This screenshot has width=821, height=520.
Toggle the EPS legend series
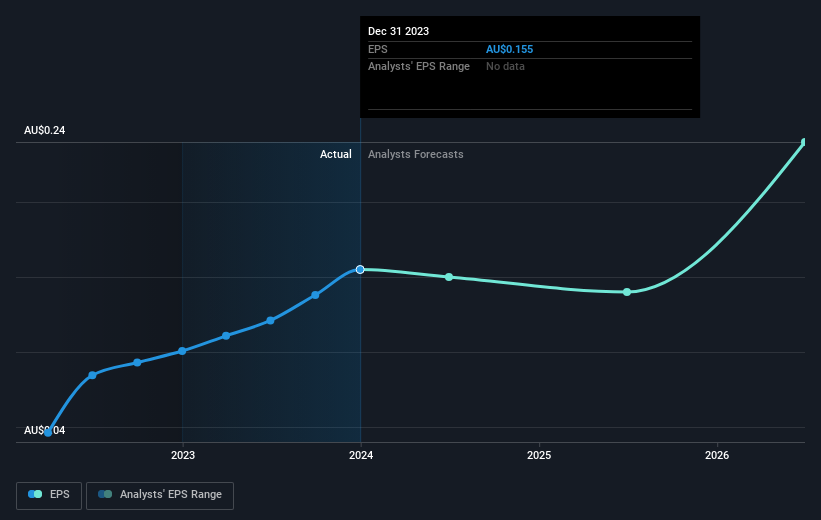49,495
